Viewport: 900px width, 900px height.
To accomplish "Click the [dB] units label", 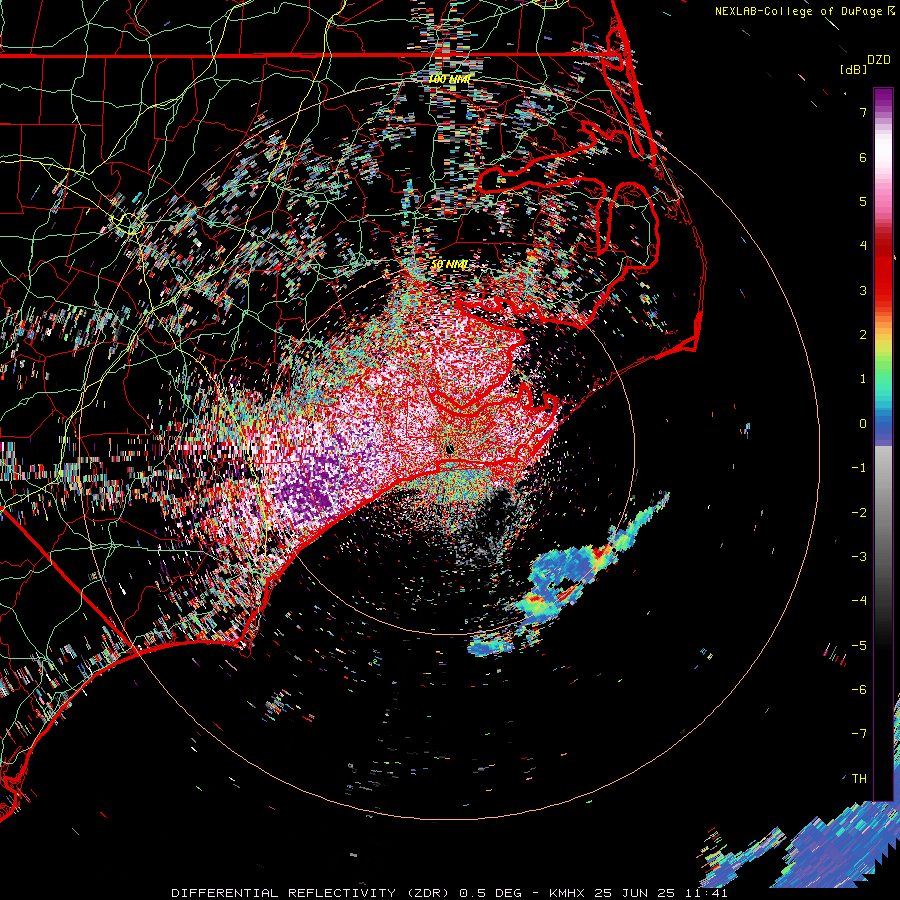I will coord(853,69).
